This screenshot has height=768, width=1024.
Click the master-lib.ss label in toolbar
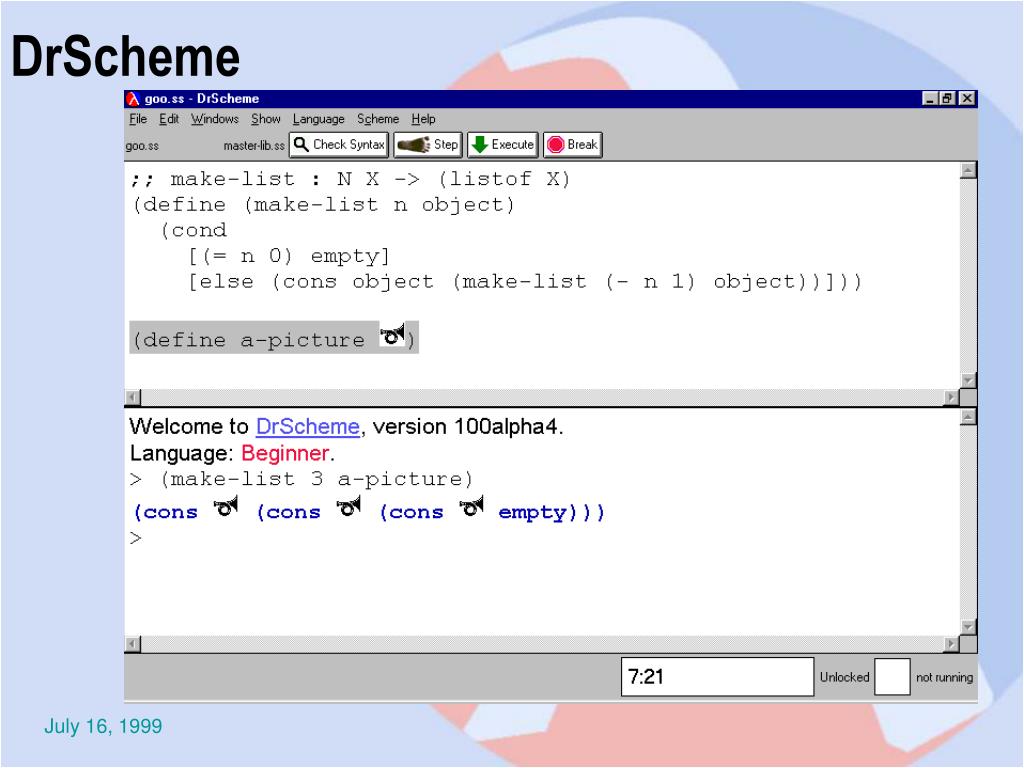(254, 146)
